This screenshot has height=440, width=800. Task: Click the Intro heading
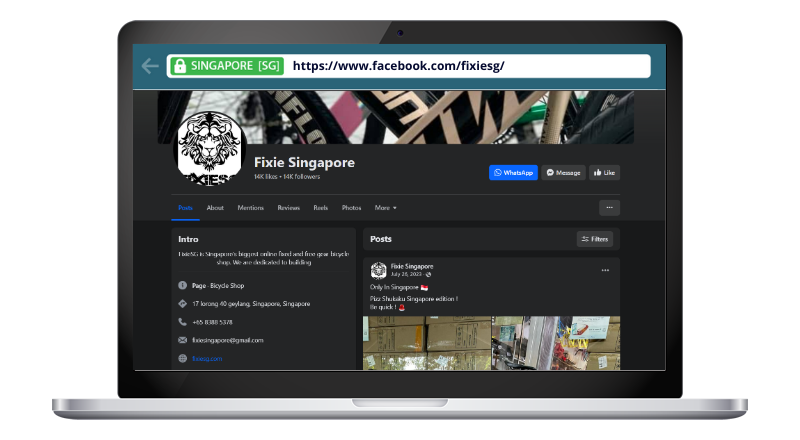coord(188,239)
